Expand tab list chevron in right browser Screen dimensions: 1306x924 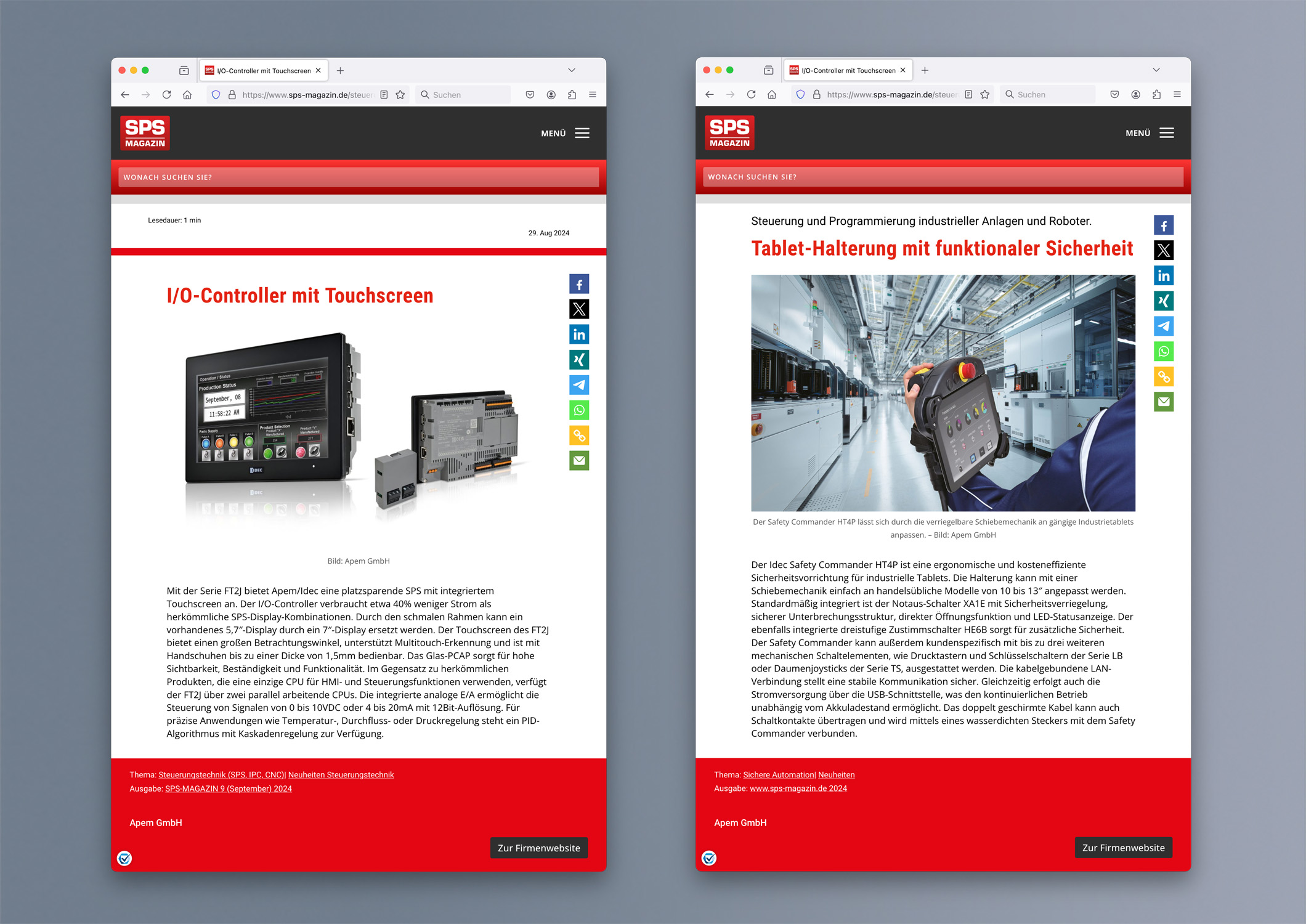click(x=1156, y=70)
